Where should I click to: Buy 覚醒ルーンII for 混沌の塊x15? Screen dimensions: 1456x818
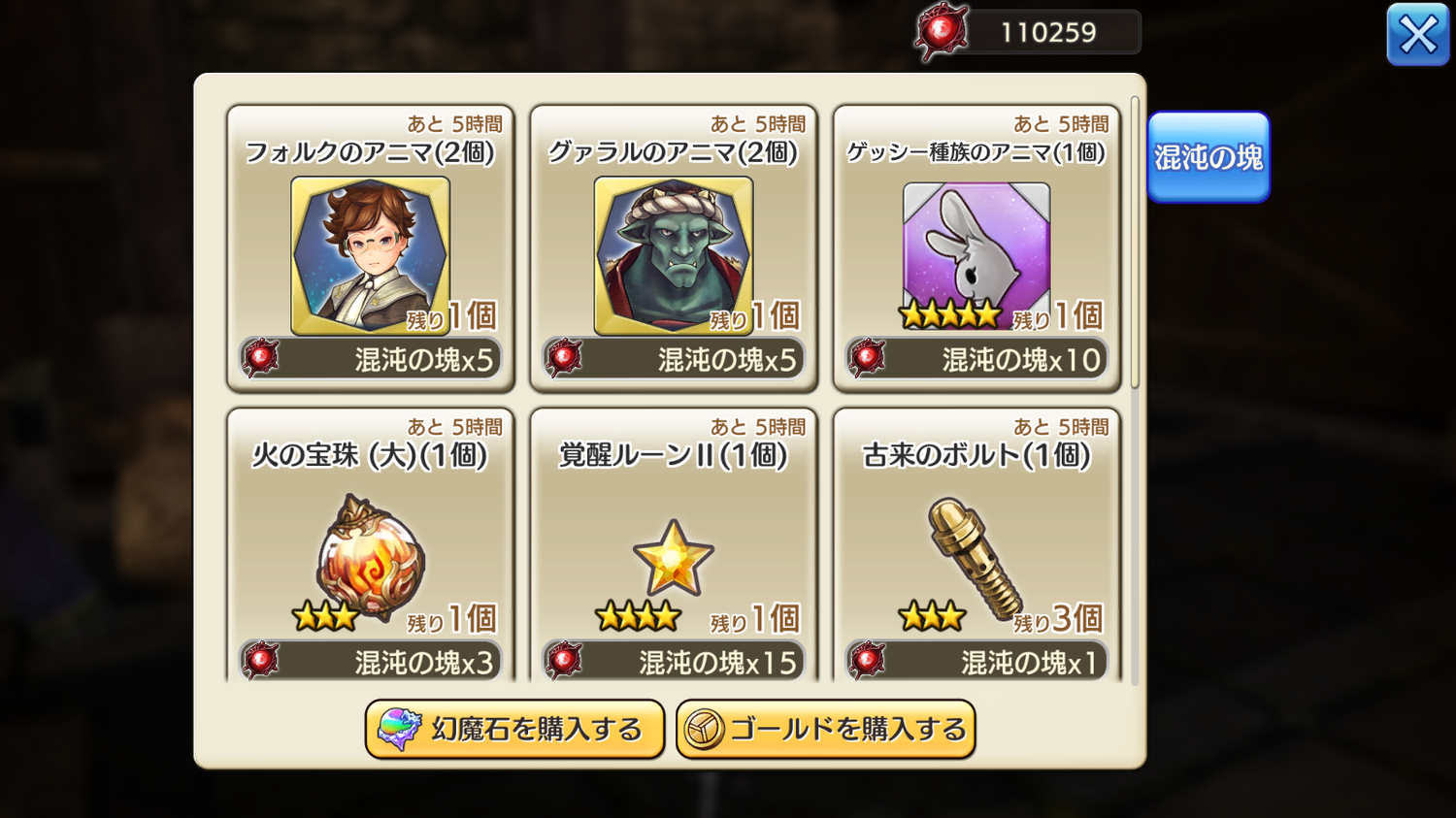pyautogui.click(x=674, y=661)
